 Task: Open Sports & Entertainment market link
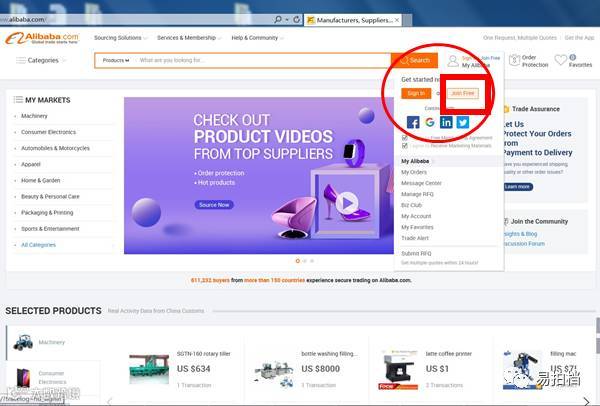50,229
